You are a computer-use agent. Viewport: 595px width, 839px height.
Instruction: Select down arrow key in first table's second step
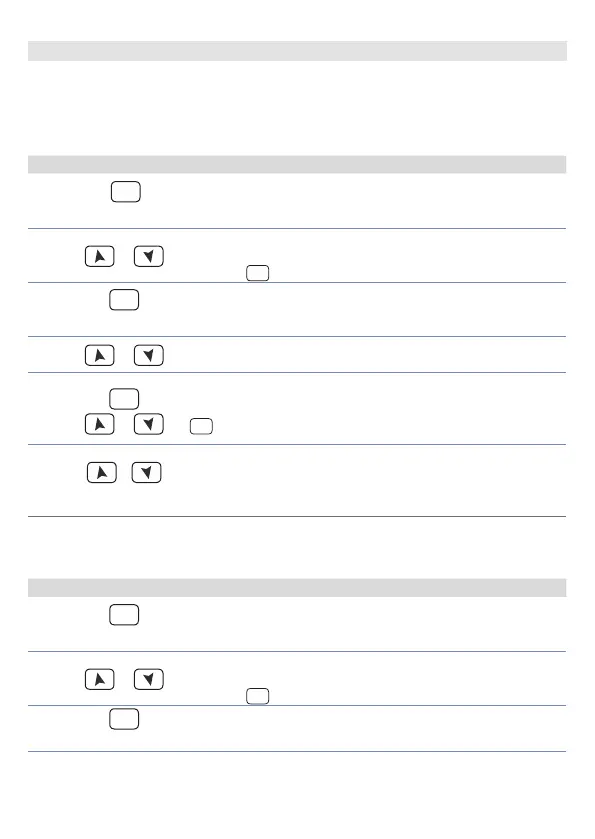tap(149, 256)
